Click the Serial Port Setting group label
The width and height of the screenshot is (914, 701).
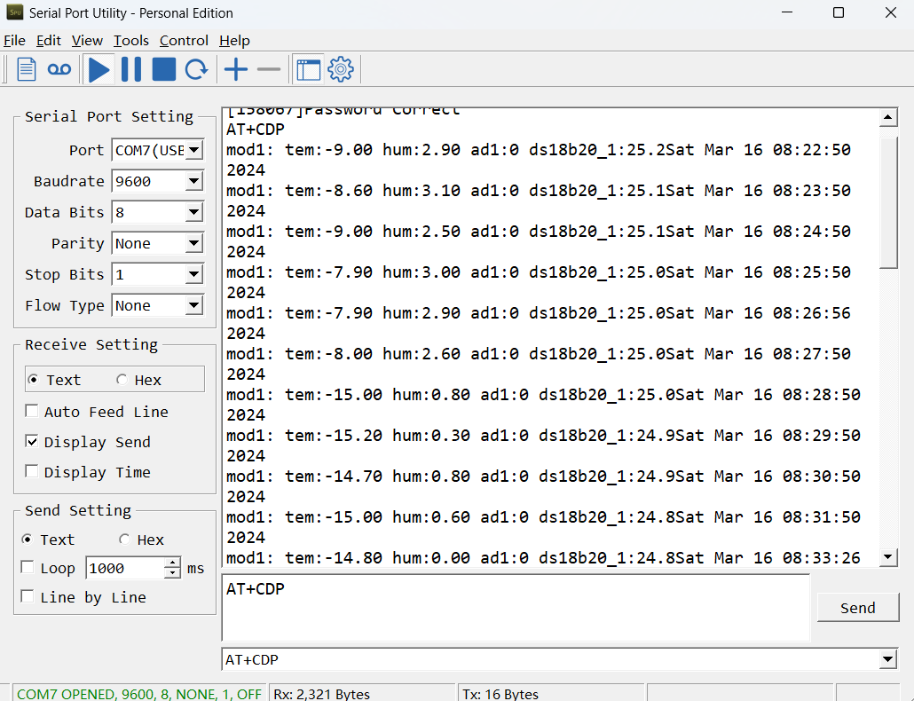pyautogui.click(x=109, y=117)
